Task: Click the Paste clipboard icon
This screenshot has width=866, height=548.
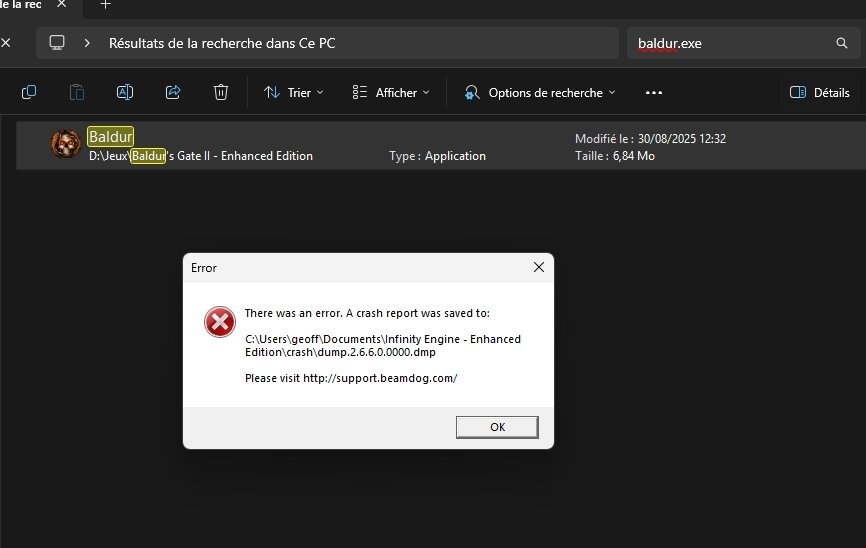Action: pyautogui.click(x=77, y=92)
